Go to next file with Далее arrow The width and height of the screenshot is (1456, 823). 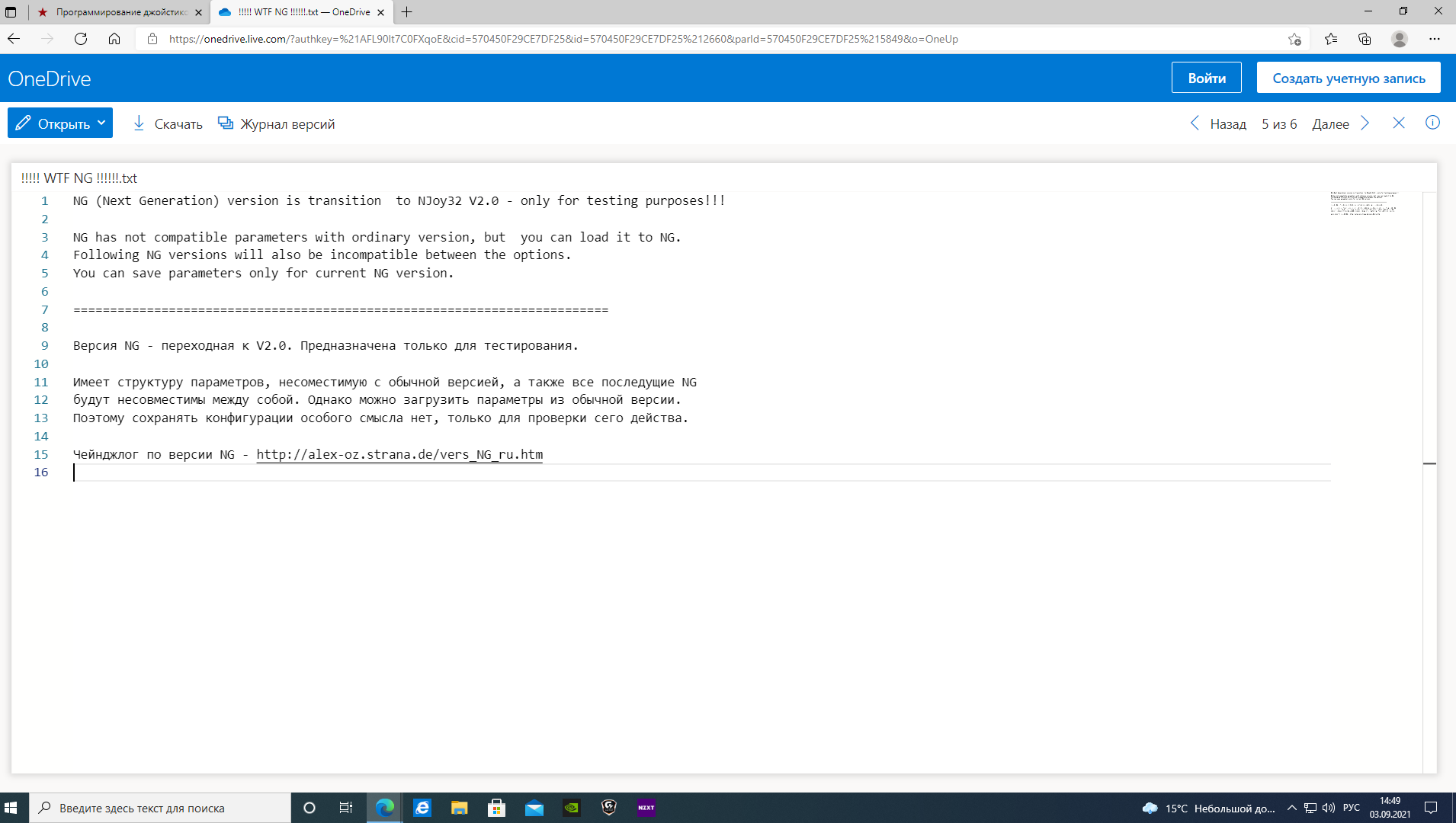[x=1365, y=123]
